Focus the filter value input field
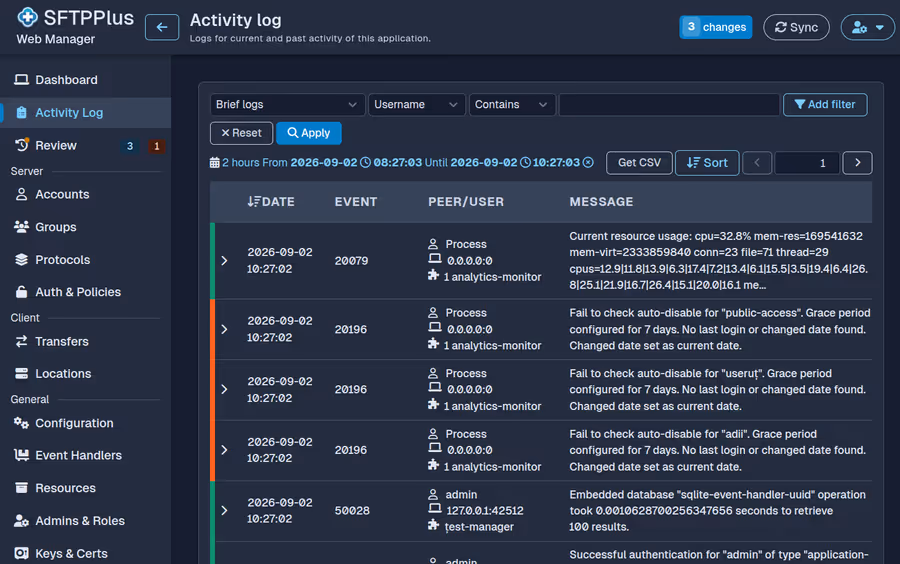 [x=669, y=104]
